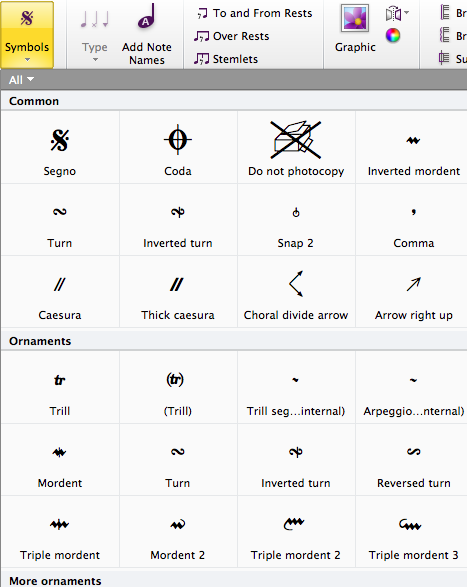Open the All category filter dropdown
This screenshot has height=587, width=467.
click(21, 80)
